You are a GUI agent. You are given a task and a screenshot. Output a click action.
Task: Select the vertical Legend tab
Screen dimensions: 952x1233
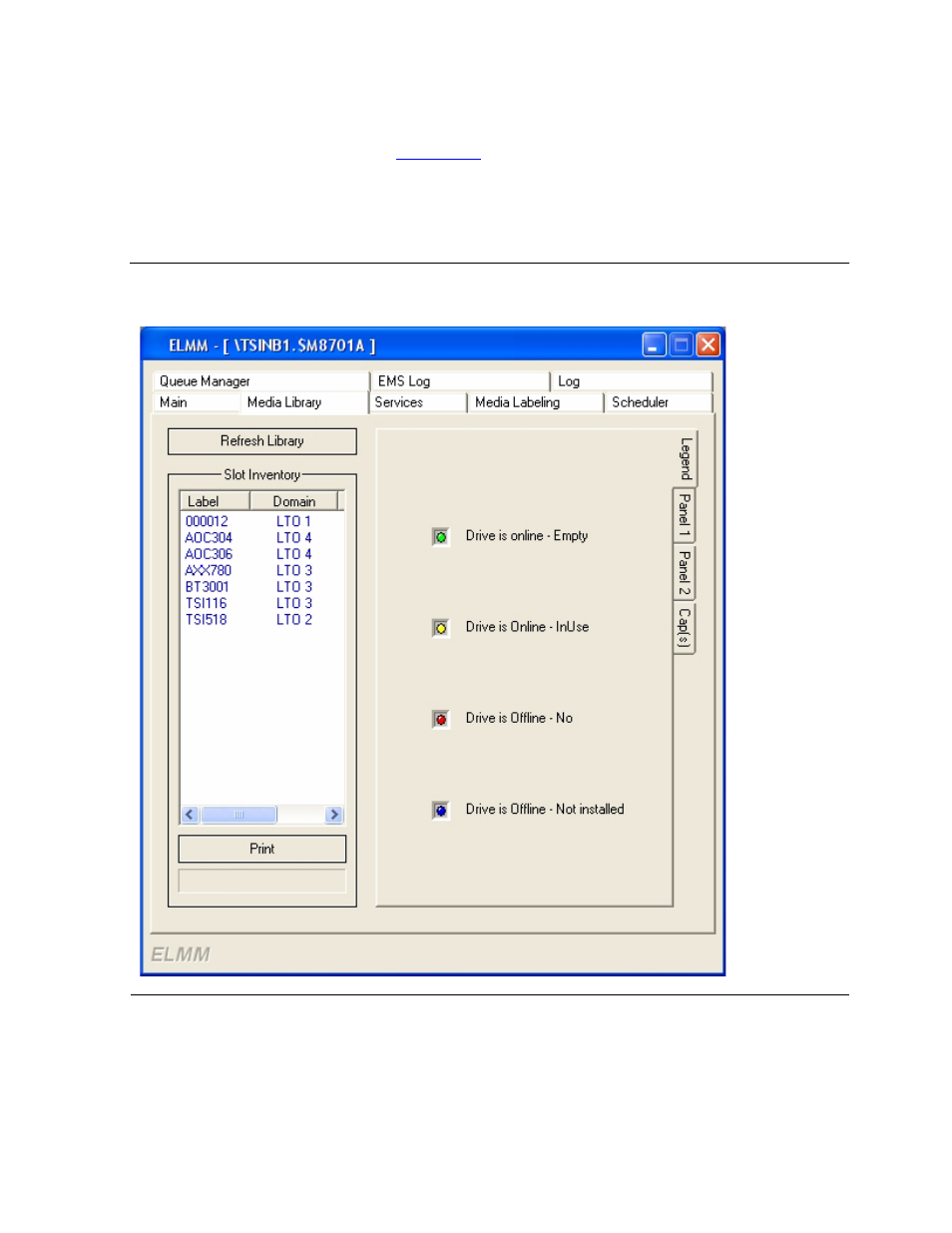(x=686, y=458)
